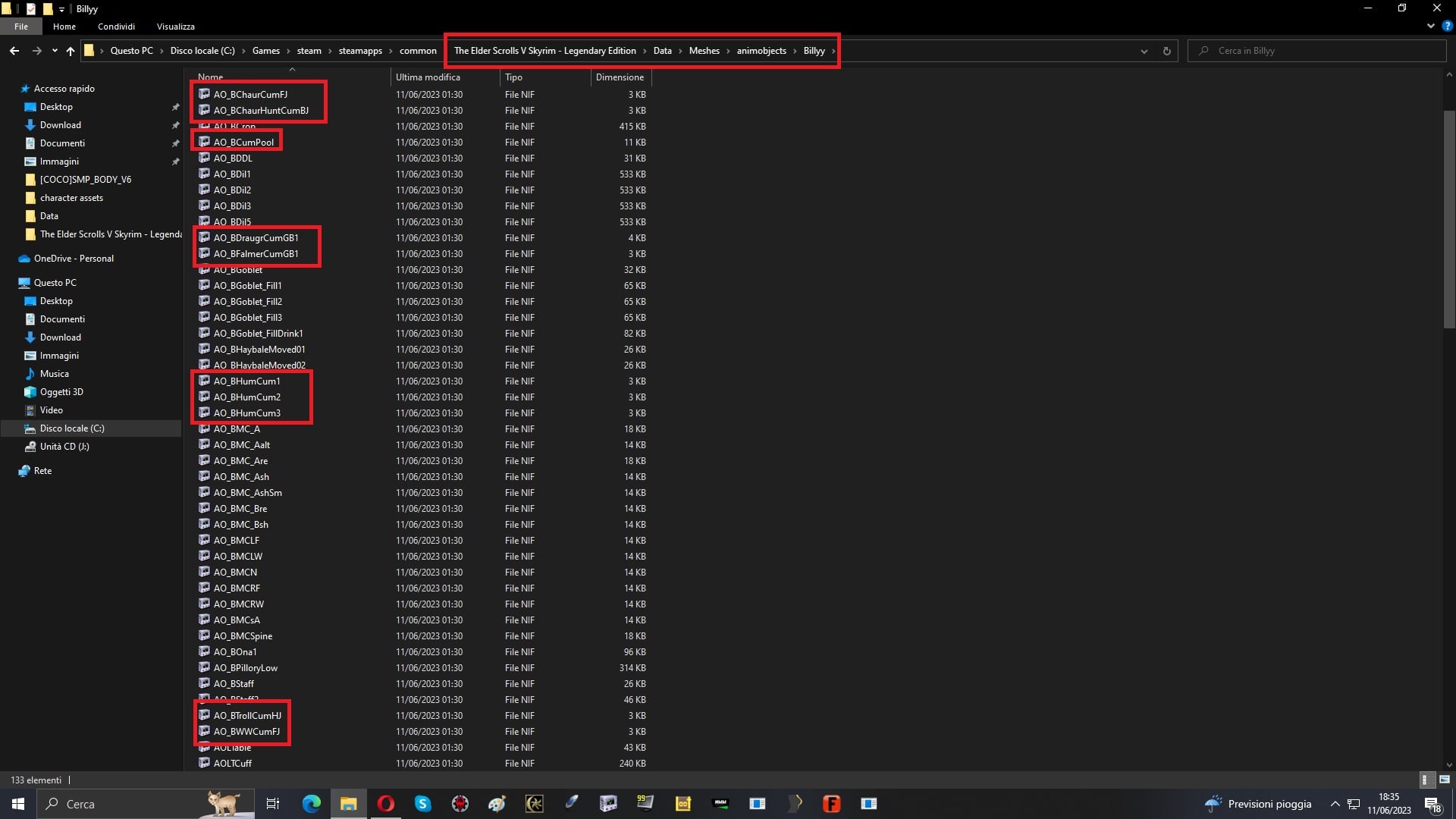Sort by Dimensione column header
Viewport: 1456px width, 819px height.
tap(621, 77)
